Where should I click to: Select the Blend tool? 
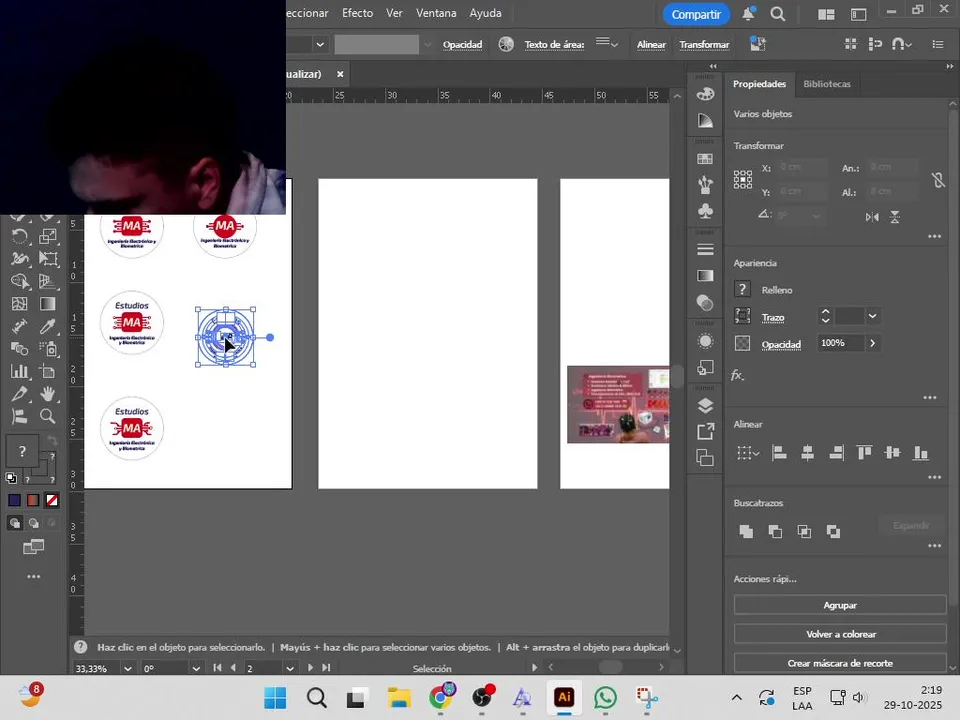[20, 349]
